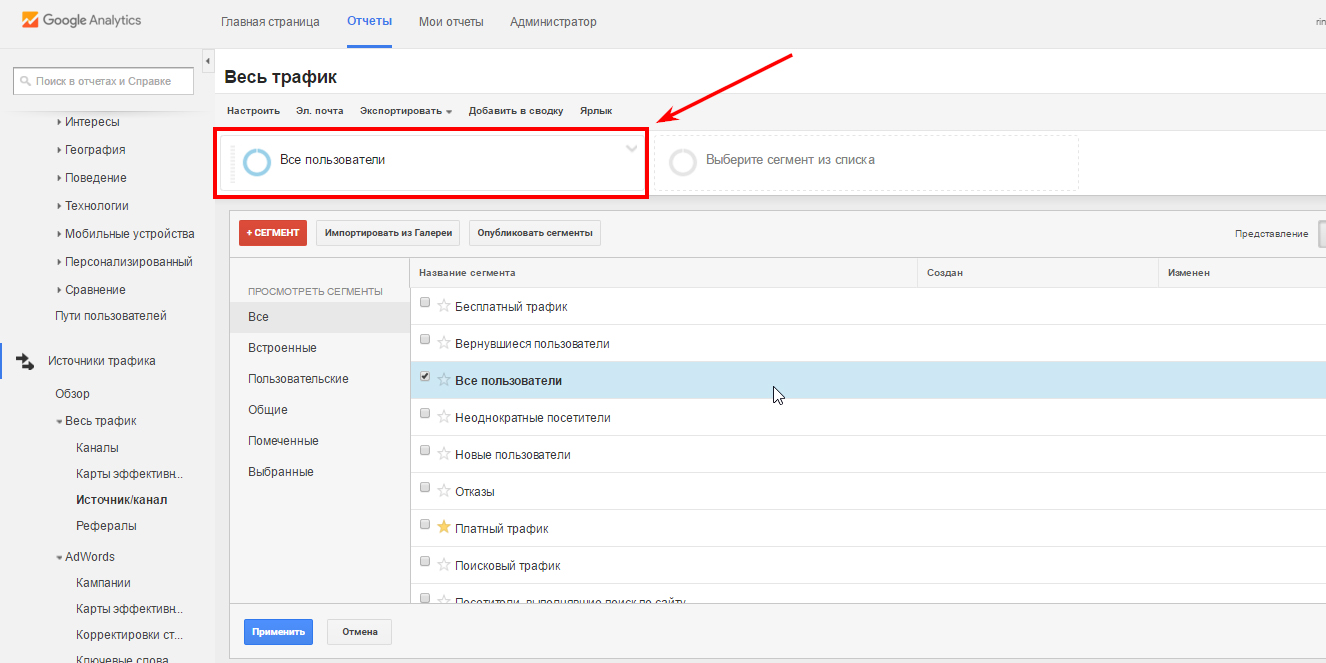
Task: Click the Все пользователи segment circle icon
Action: point(257,161)
